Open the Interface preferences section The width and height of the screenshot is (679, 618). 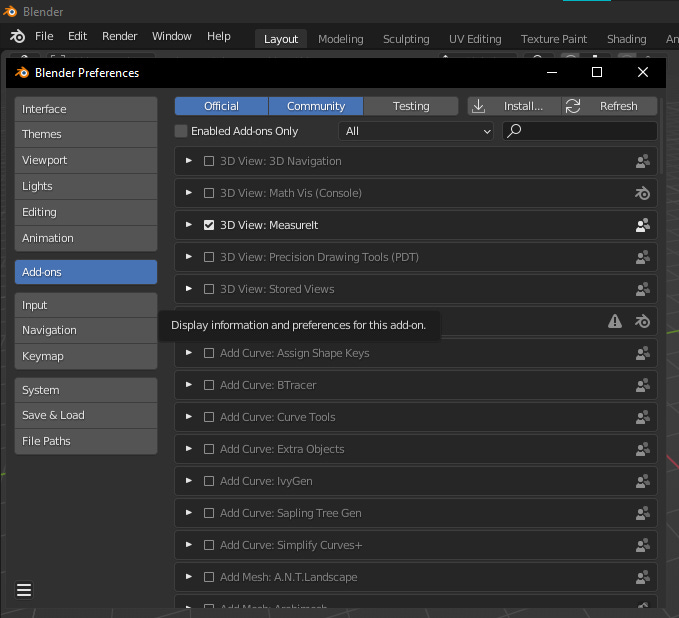click(86, 109)
